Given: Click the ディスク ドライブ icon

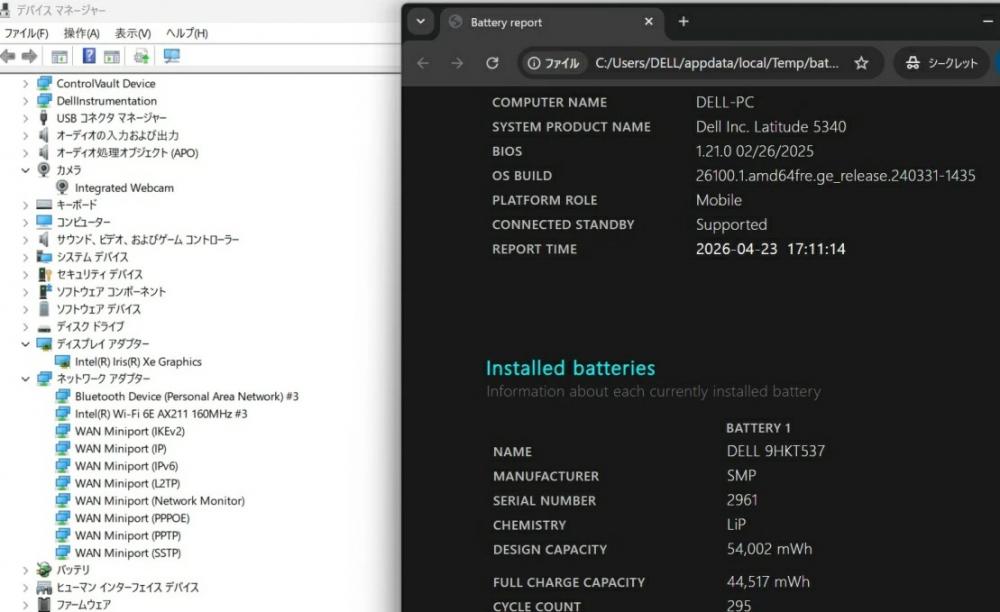Looking at the screenshot, I should tap(44, 327).
